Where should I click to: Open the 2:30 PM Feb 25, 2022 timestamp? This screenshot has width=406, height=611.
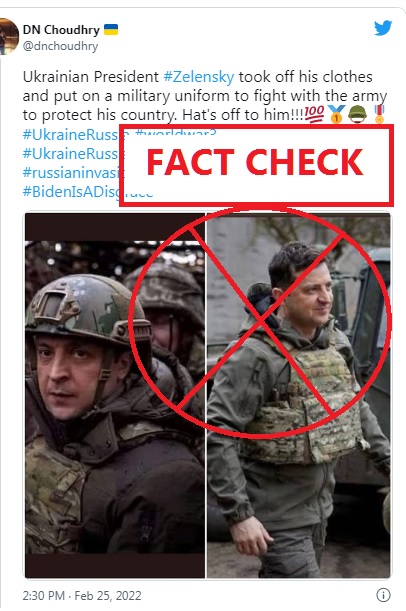pyautogui.click(x=82, y=595)
